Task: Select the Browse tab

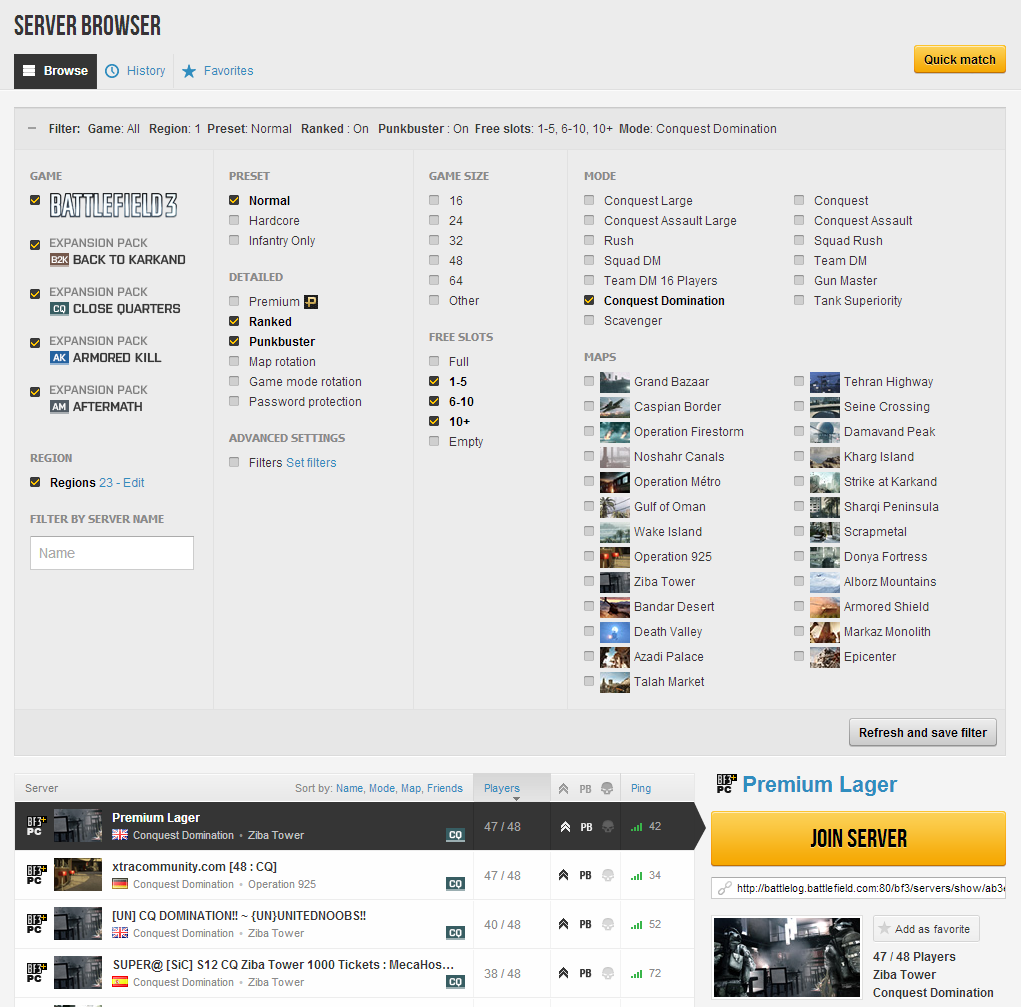Action: pyautogui.click(x=55, y=71)
